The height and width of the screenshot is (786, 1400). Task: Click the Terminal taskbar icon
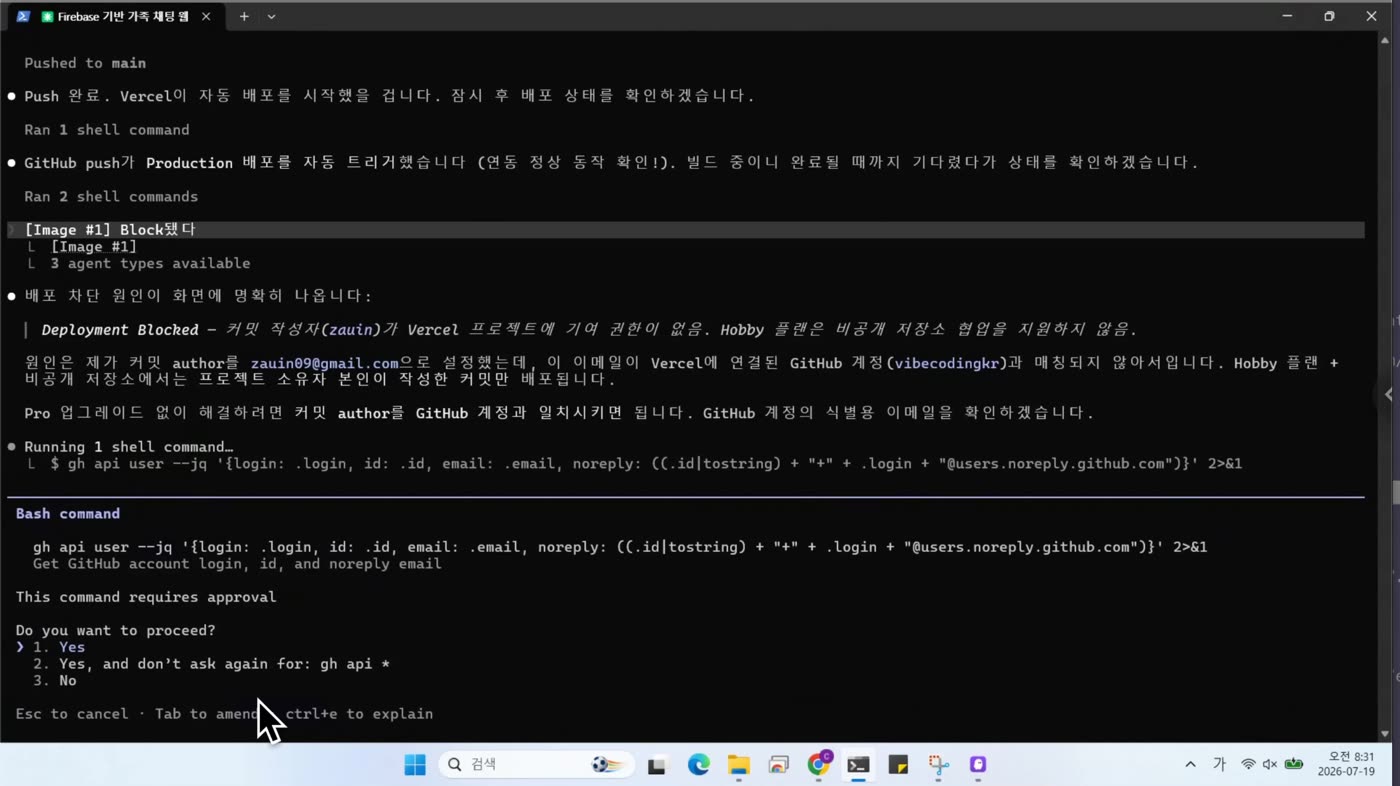(858, 766)
